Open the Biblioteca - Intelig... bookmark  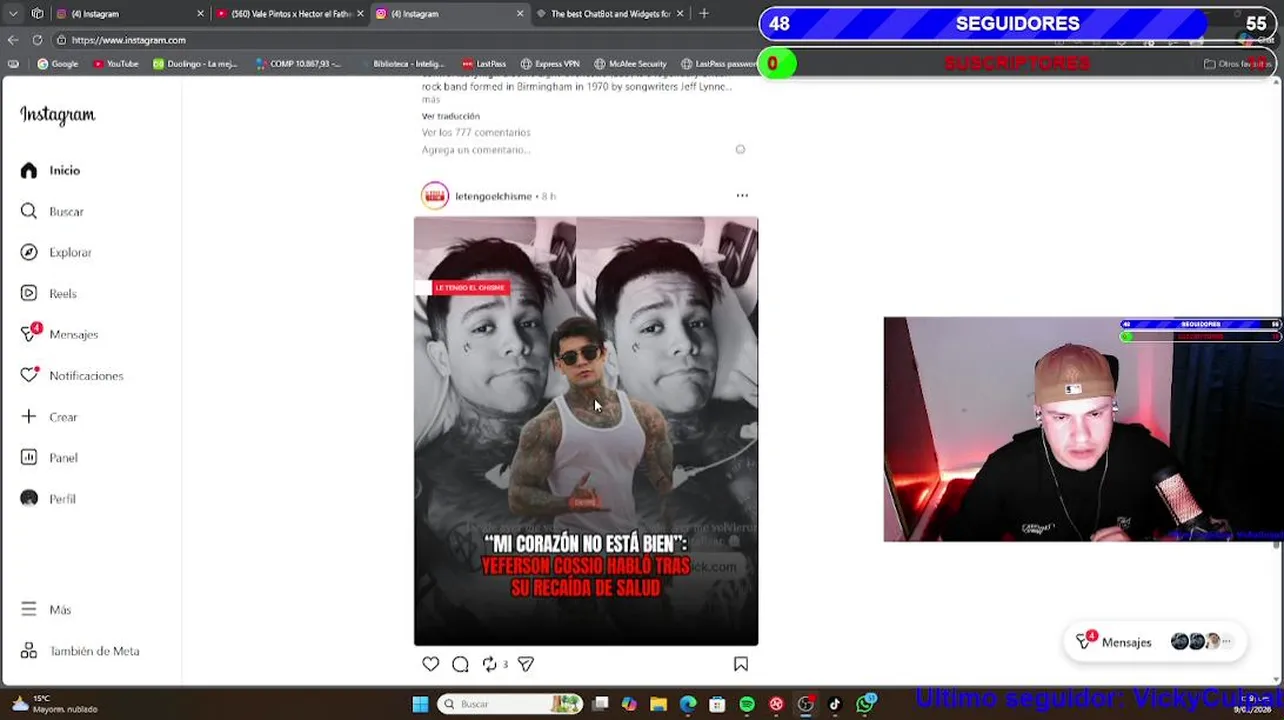pos(408,64)
